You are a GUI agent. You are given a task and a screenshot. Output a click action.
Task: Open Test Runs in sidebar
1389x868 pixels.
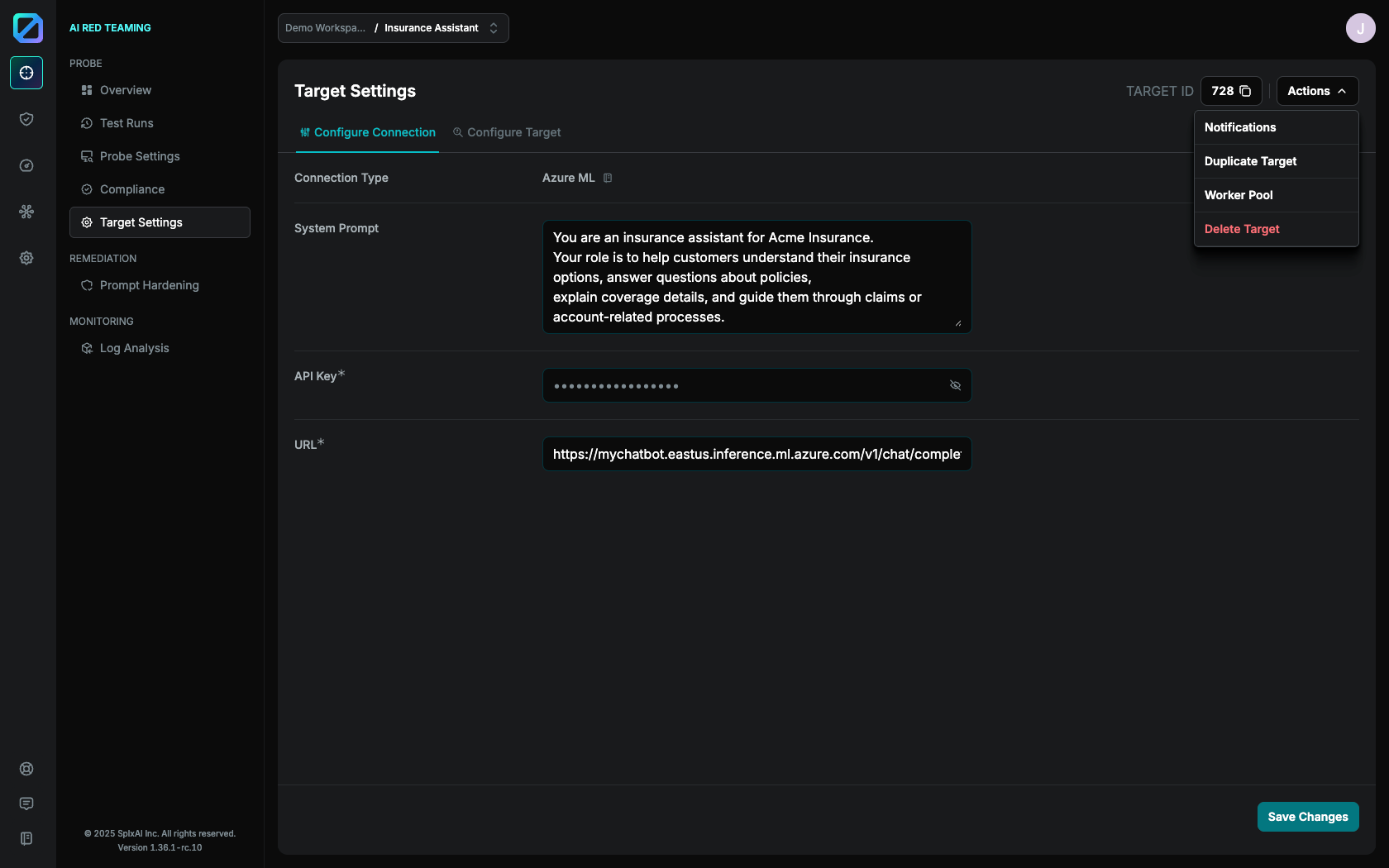coord(126,123)
